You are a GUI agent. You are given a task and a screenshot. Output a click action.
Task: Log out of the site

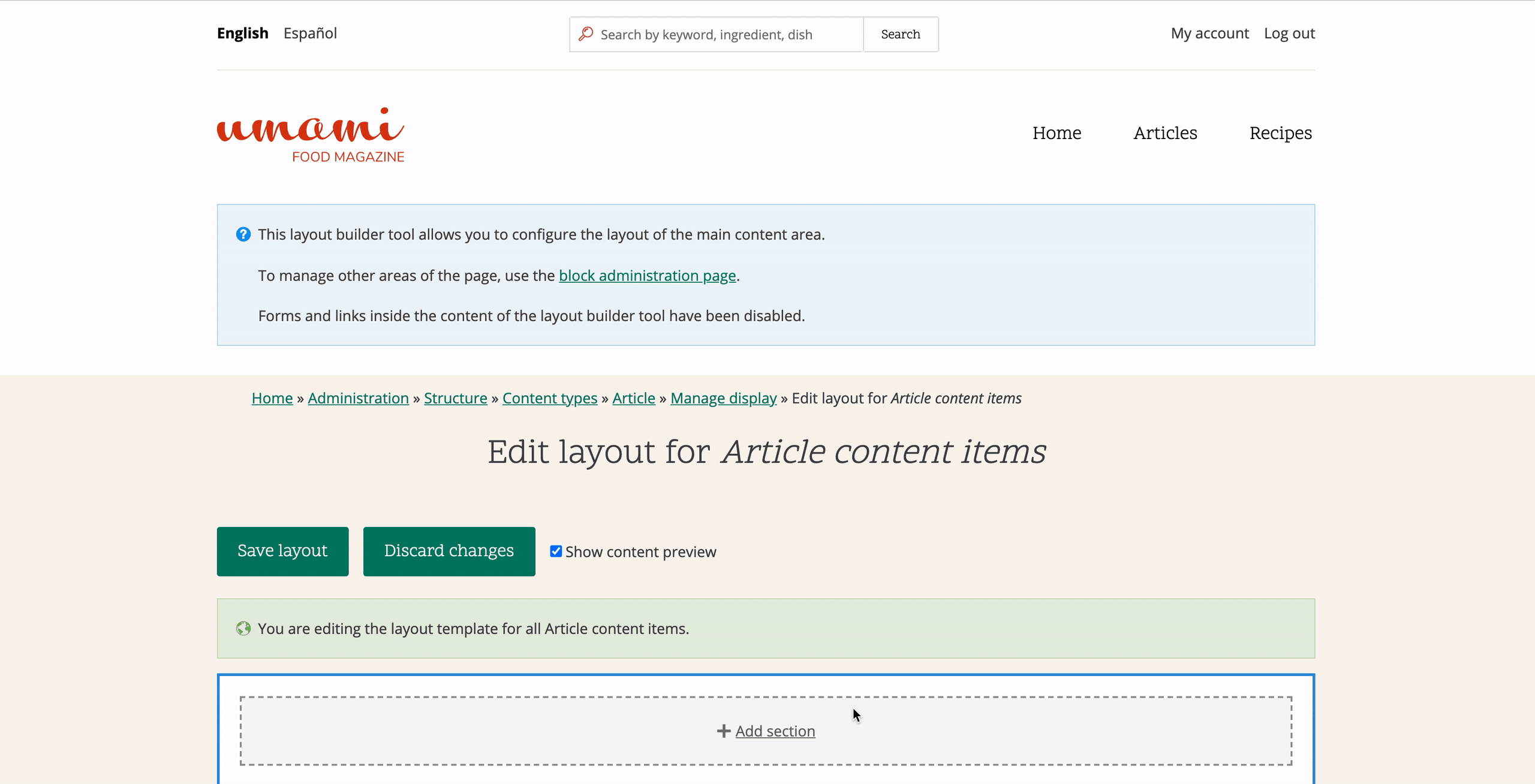pos(1289,33)
